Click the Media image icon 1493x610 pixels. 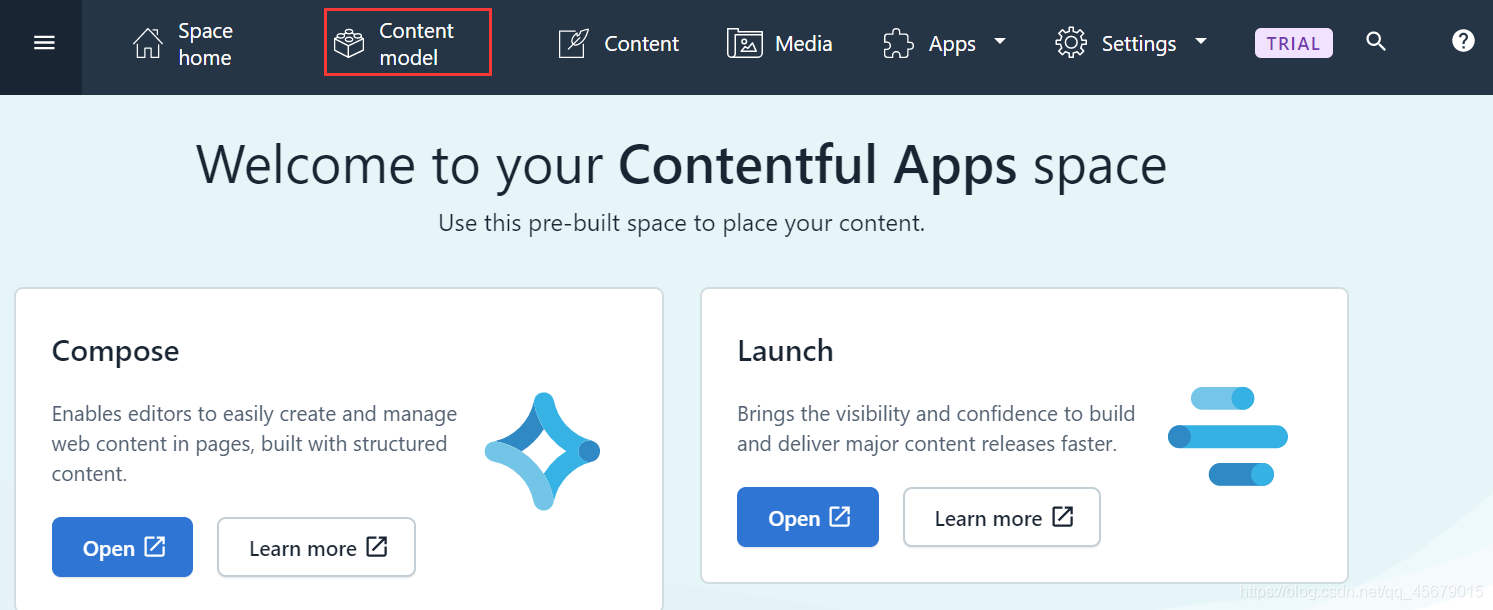point(745,44)
